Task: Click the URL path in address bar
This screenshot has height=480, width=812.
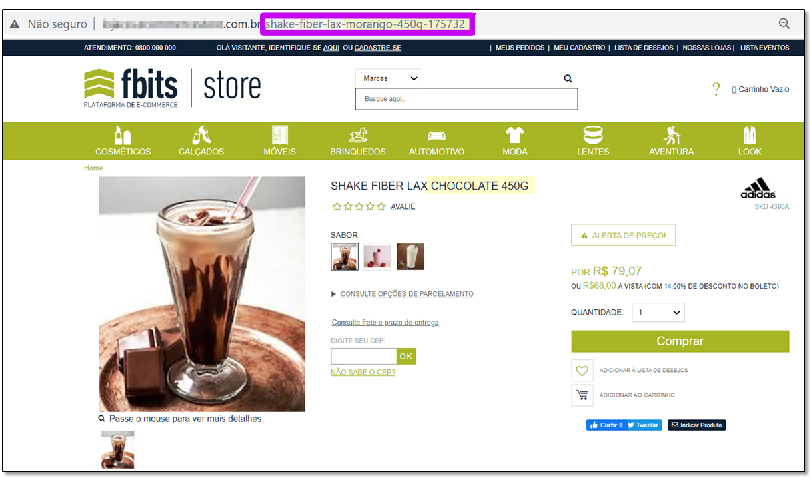Action: 366,24
